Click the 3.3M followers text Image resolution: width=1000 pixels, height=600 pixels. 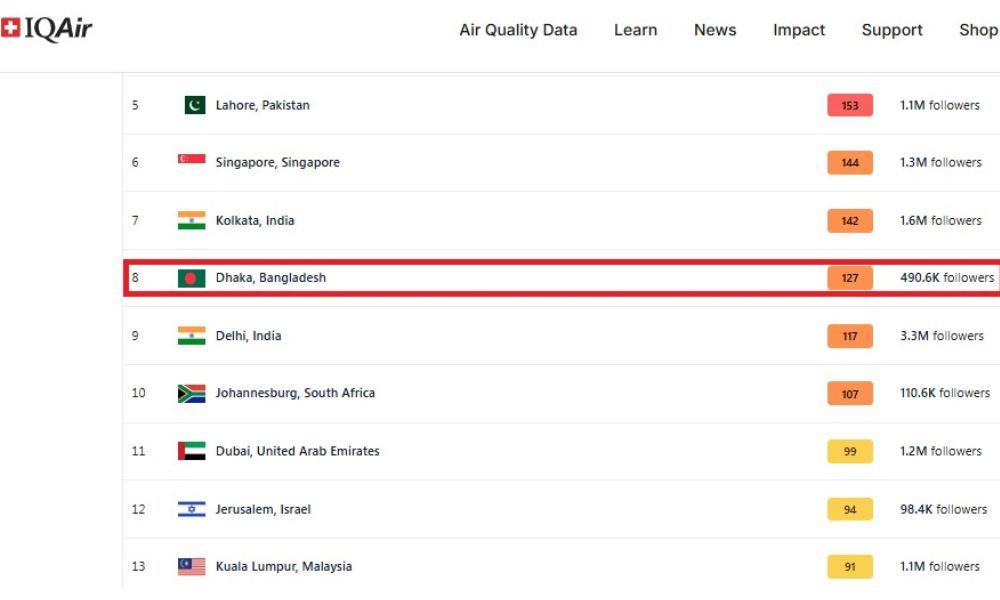(x=941, y=335)
